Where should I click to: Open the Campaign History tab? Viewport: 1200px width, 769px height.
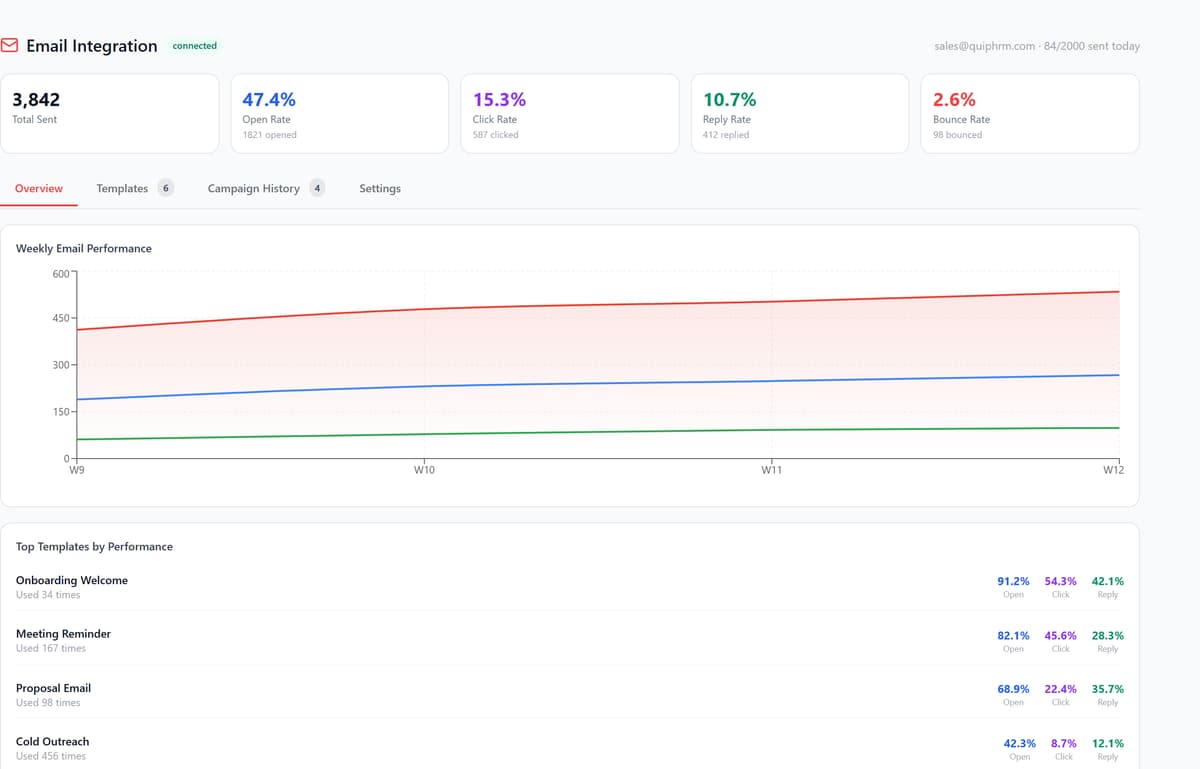click(x=253, y=188)
